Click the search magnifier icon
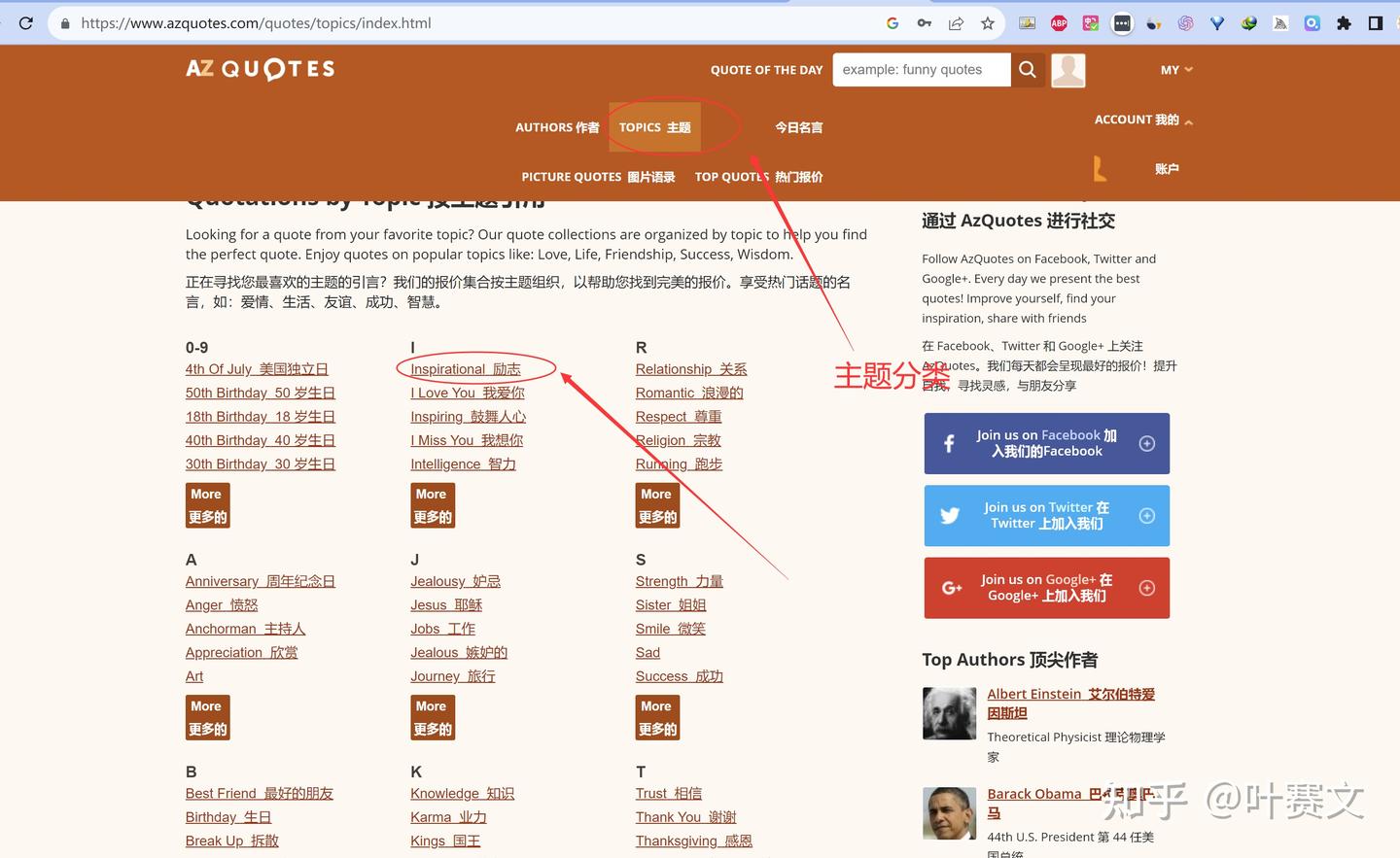 (x=1028, y=69)
